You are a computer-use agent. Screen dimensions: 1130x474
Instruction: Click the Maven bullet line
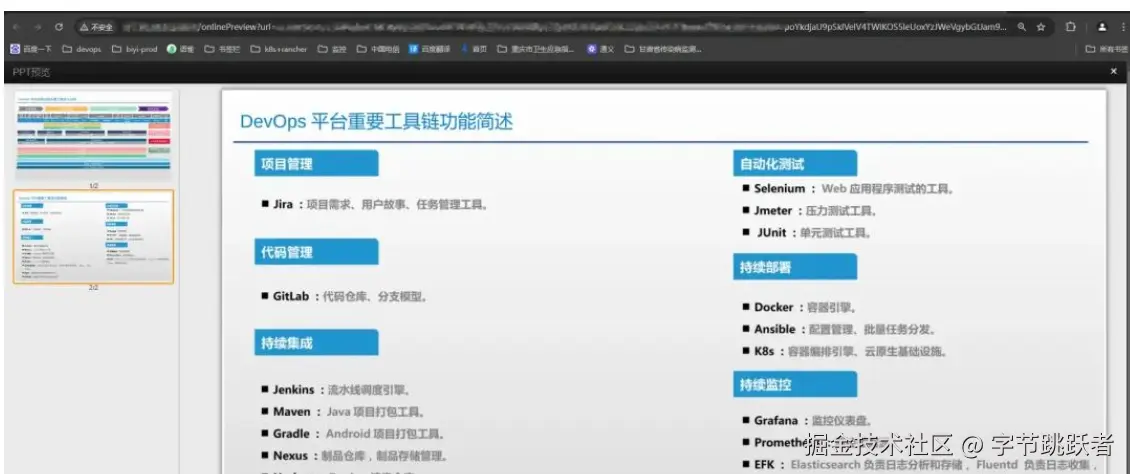click(x=343, y=412)
